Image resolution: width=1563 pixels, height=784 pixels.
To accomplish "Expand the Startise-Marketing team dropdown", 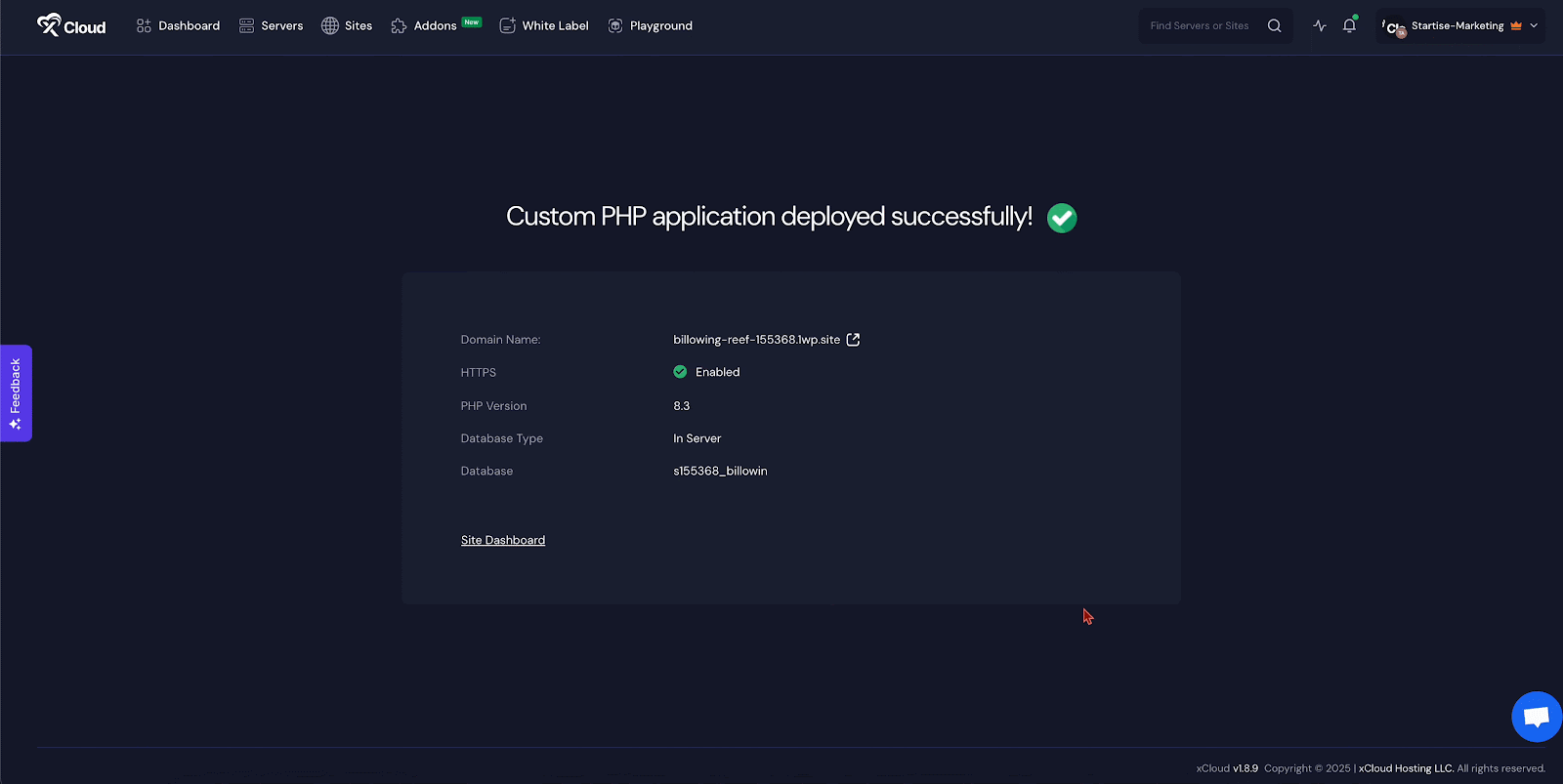I will (1460, 25).
